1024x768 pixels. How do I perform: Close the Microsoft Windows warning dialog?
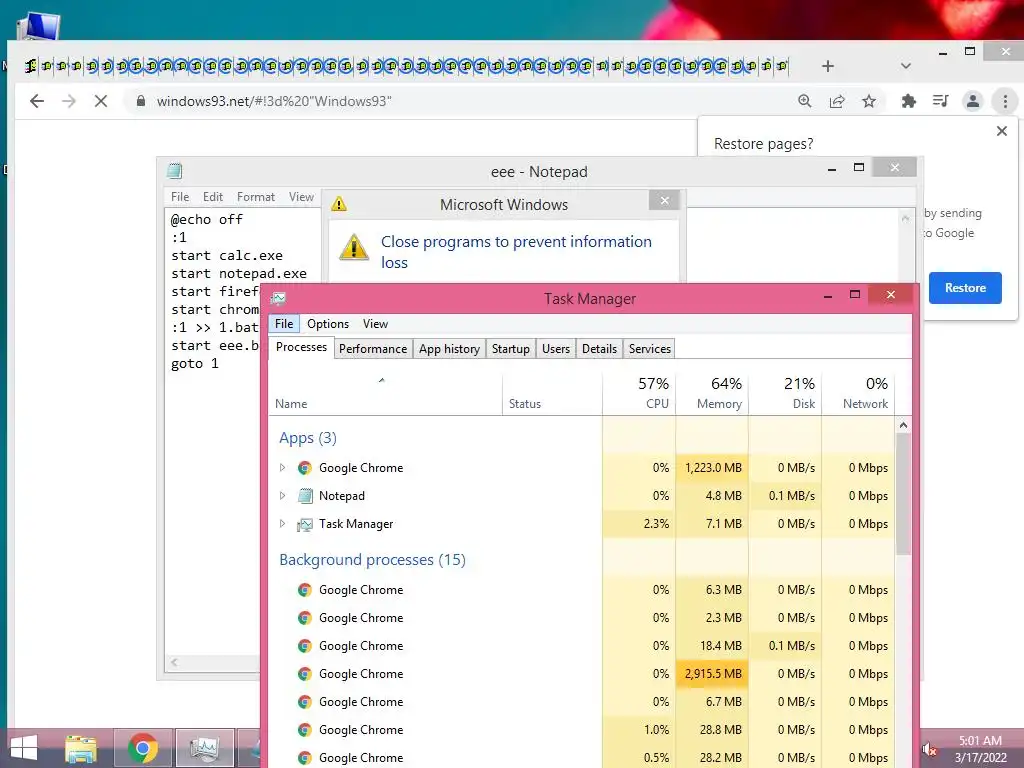click(664, 200)
